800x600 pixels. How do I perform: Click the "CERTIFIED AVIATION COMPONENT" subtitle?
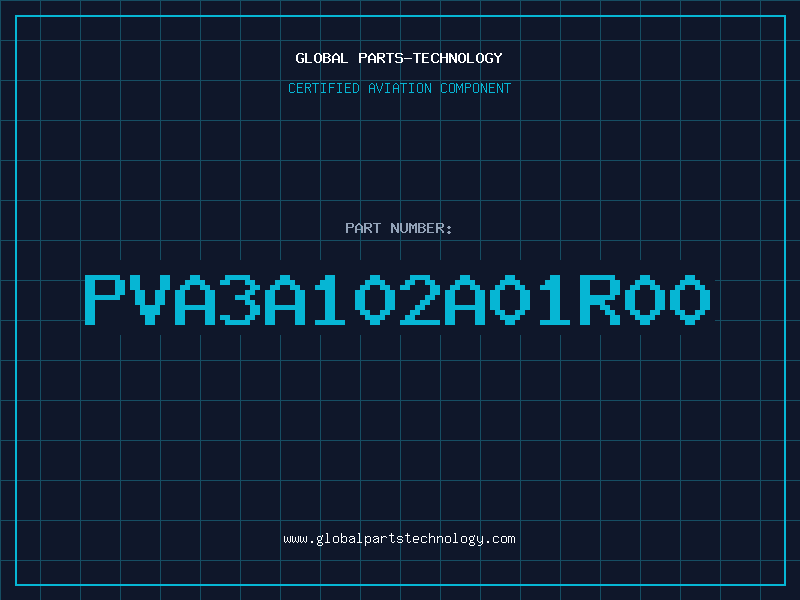(399, 88)
